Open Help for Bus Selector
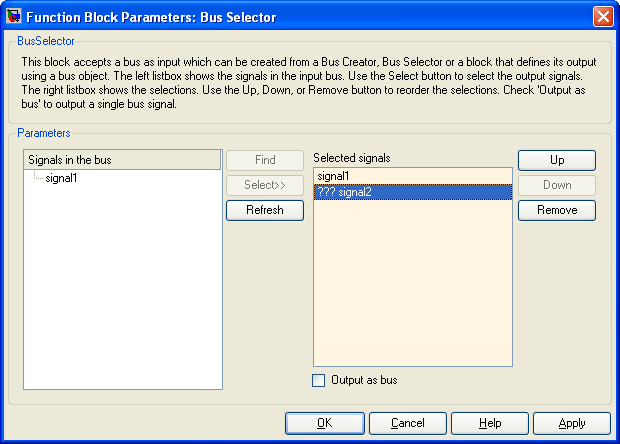 click(x=490, y=423)
